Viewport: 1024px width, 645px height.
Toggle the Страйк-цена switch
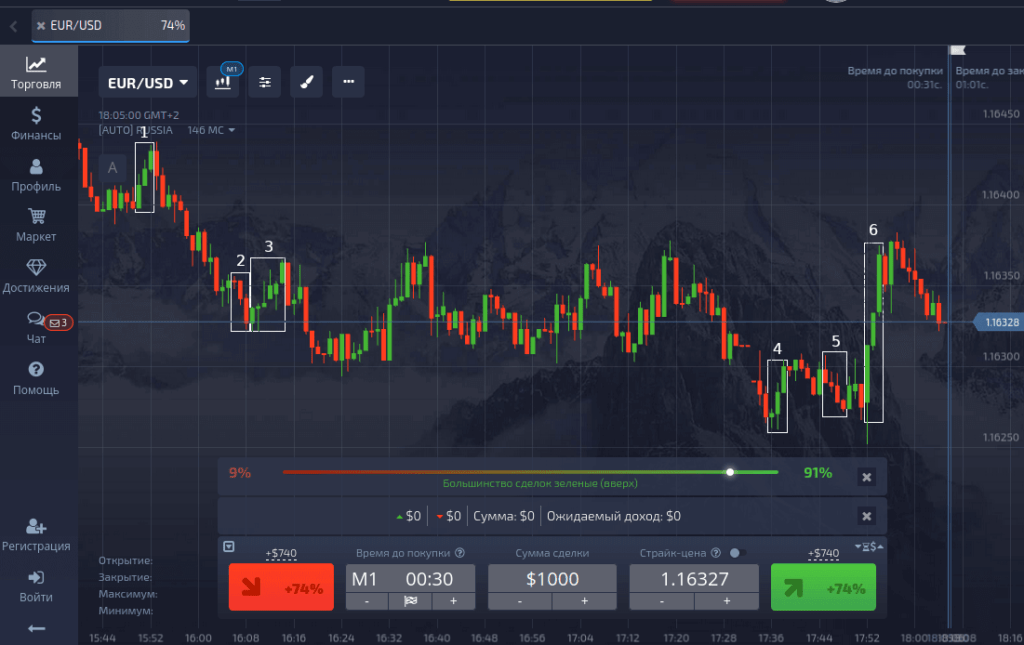pos(738,552)
